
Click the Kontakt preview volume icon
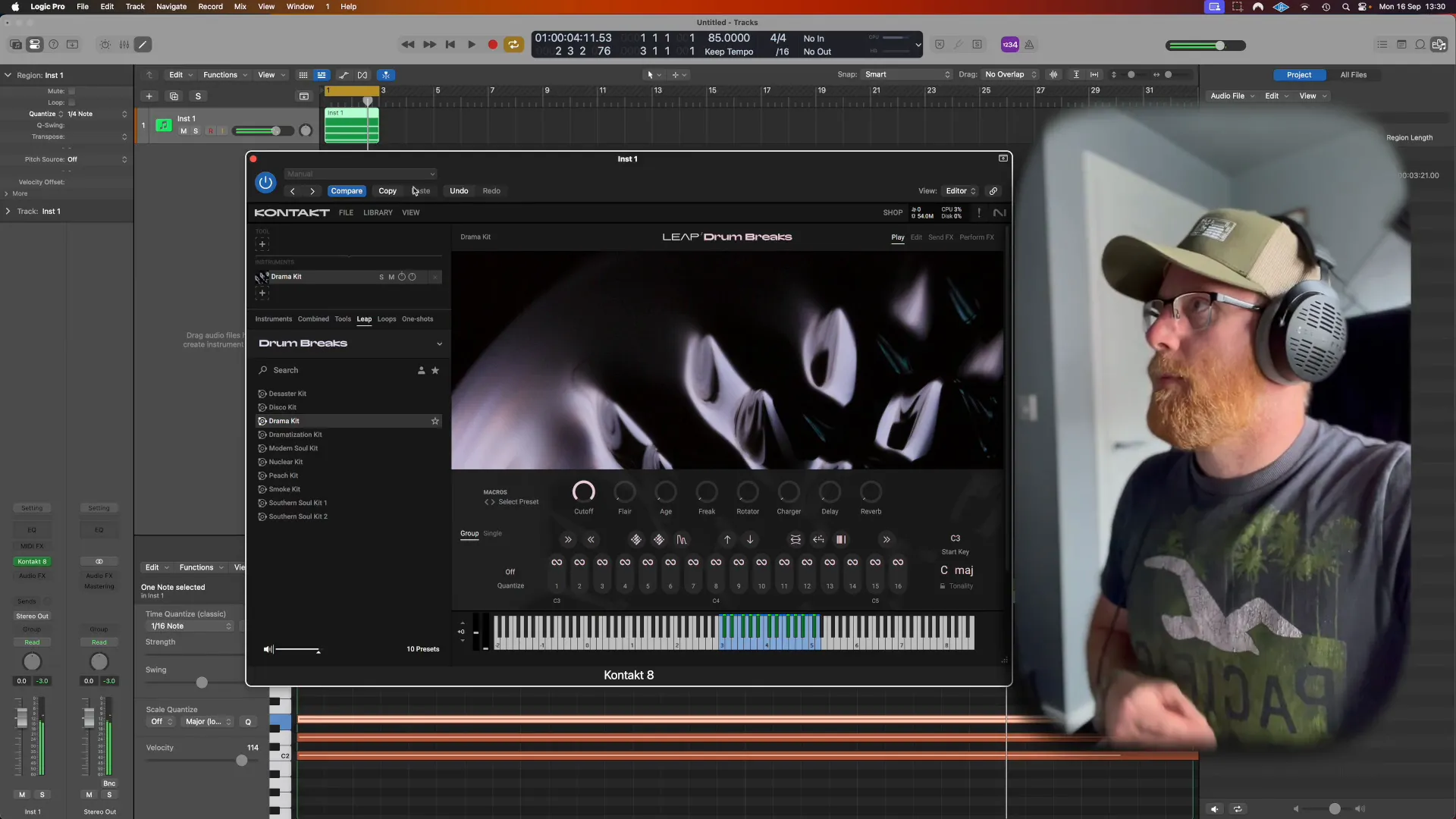[268, 650]
